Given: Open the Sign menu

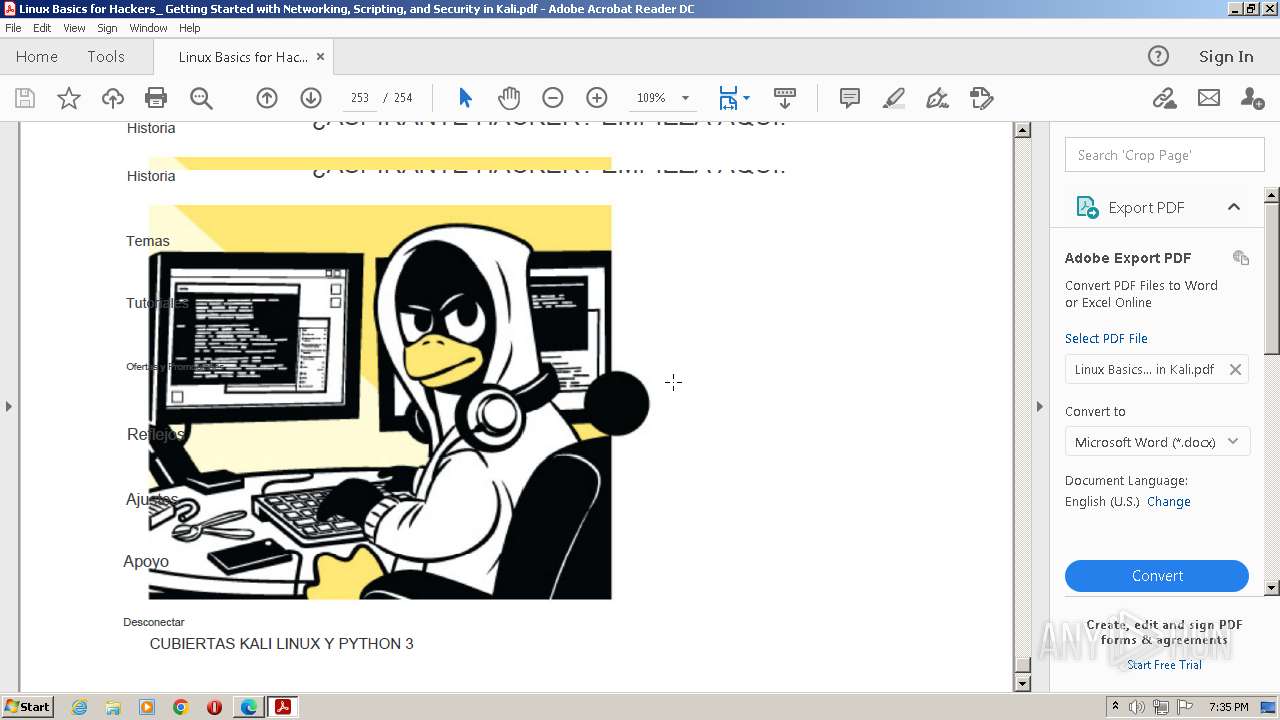Looking at the screenshot, I should click(x=107, y=28).
